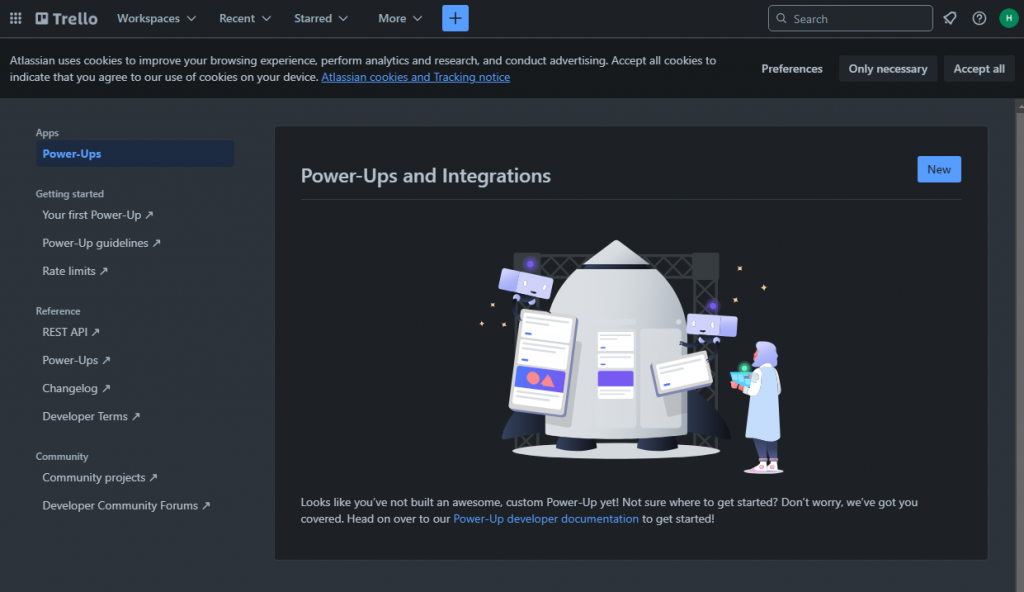1024x592 pixels.
Task: Open Atlassian cookies and Tracking notice link
Action: point(415,77)
